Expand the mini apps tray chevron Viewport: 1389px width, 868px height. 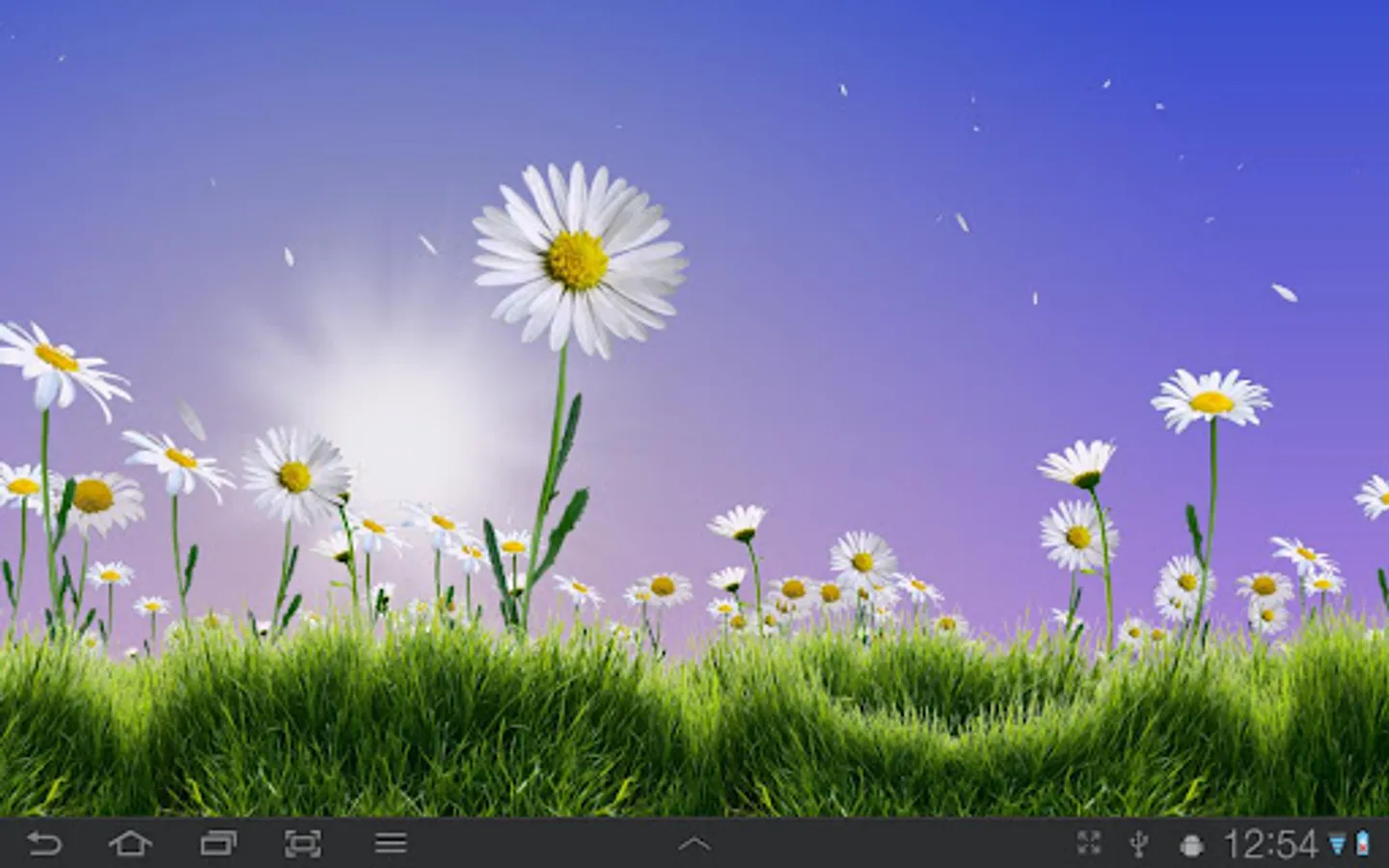pos(694,844)
